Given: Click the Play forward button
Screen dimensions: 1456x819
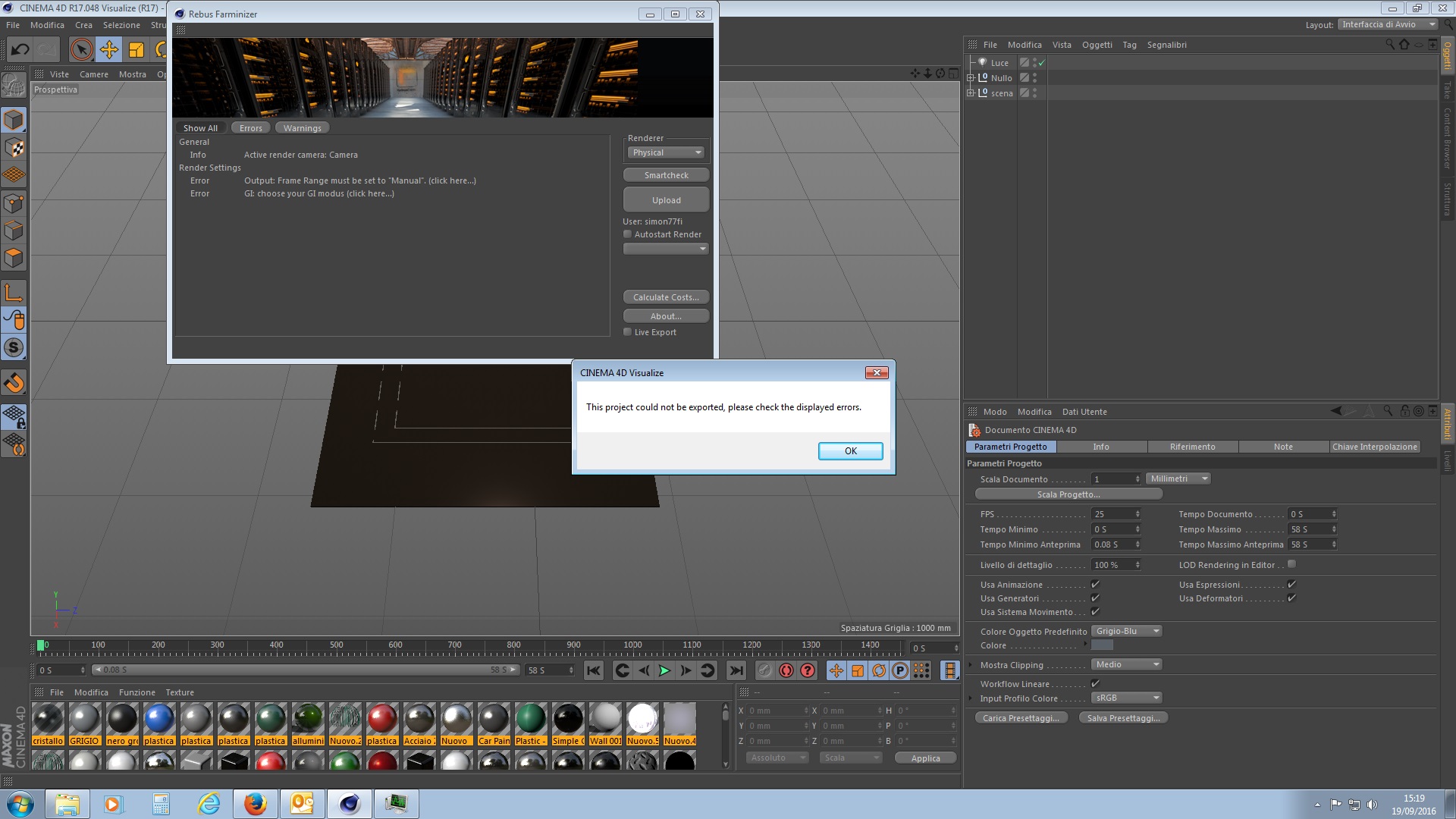Looking at the screenshot, I should tap(664, 670).
